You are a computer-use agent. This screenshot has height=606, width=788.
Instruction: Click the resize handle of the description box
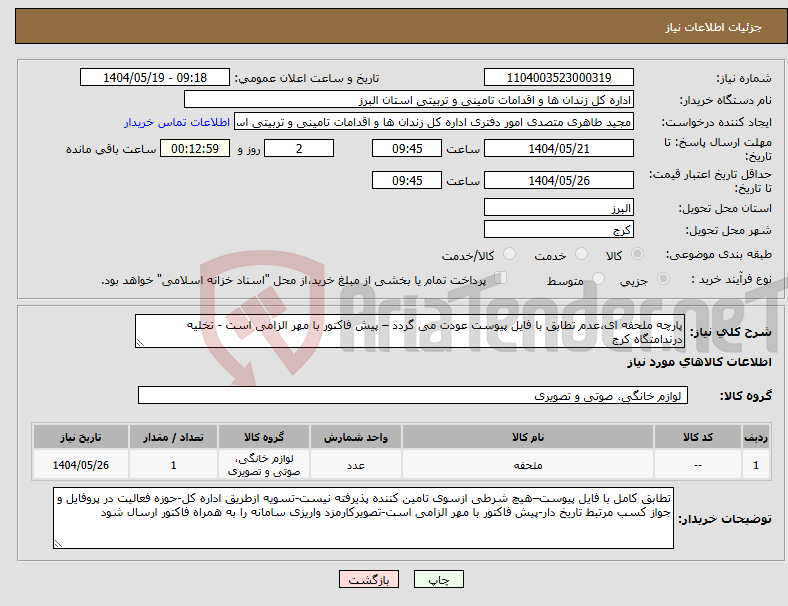[x=140, y=343]
